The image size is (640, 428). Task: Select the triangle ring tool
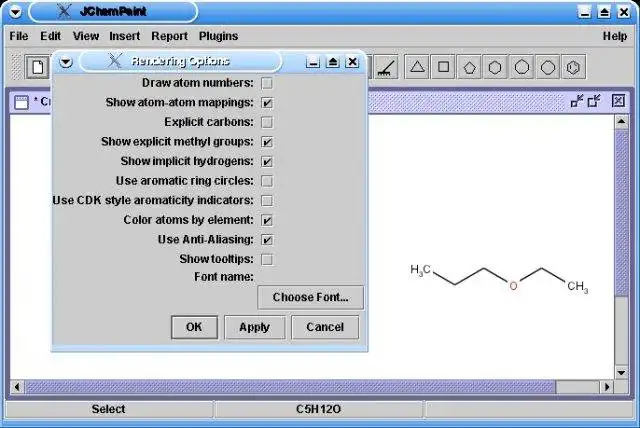pos(417,67)
